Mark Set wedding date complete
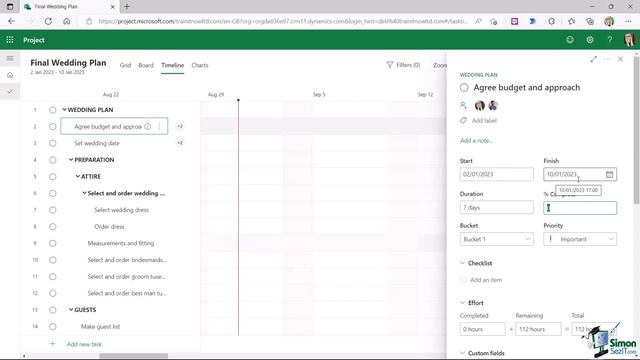Viewport: 640px width, 360px height. [53, 143]
